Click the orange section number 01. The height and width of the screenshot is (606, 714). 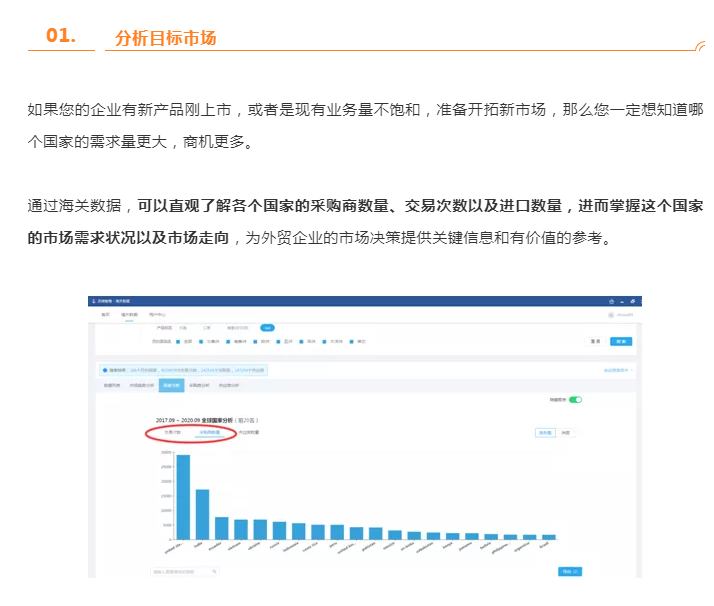(x=61, y=36)
